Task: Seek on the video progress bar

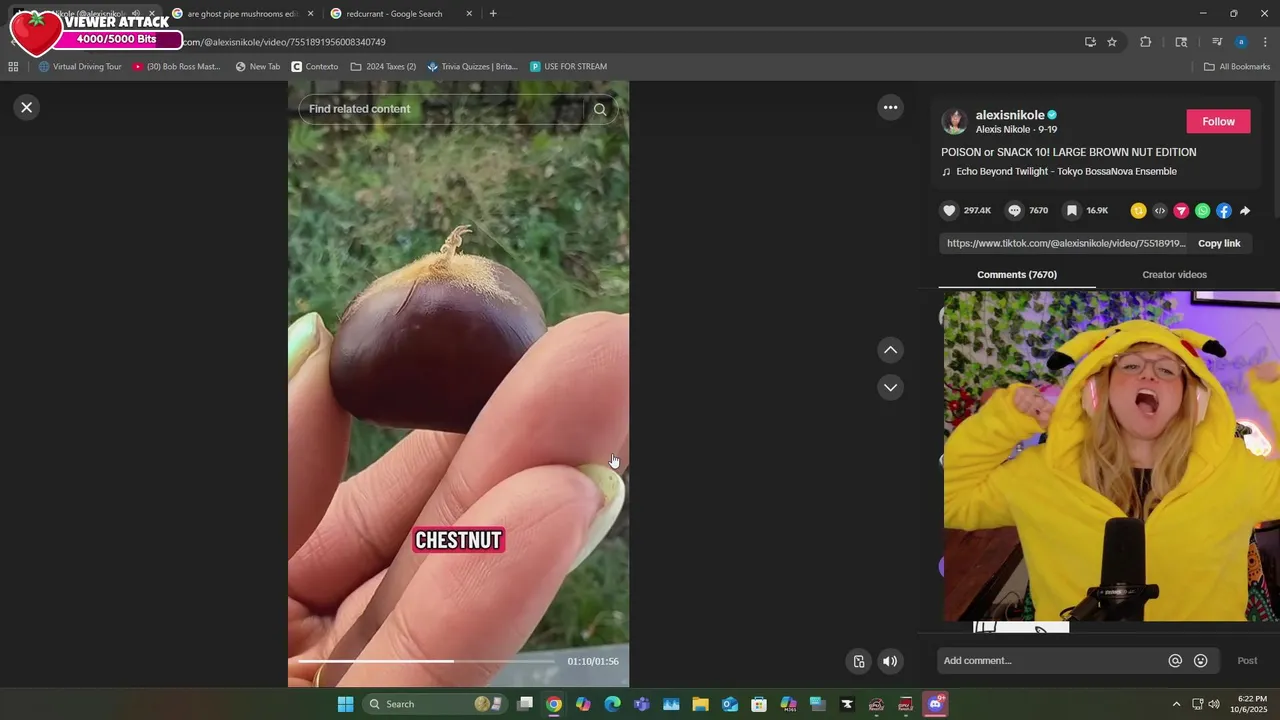Action: pyautogui.click(x=426, y=661)
